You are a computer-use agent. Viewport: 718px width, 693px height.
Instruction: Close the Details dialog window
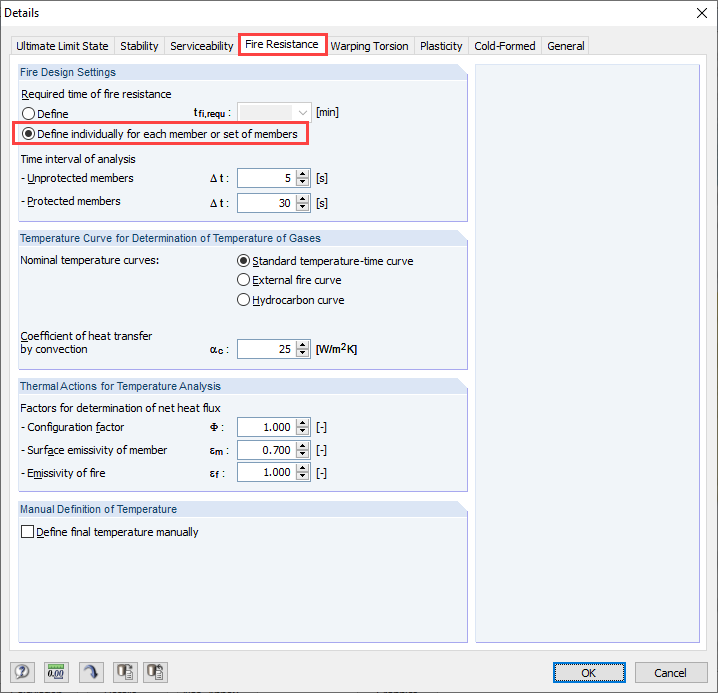click(x=702, y=13)
